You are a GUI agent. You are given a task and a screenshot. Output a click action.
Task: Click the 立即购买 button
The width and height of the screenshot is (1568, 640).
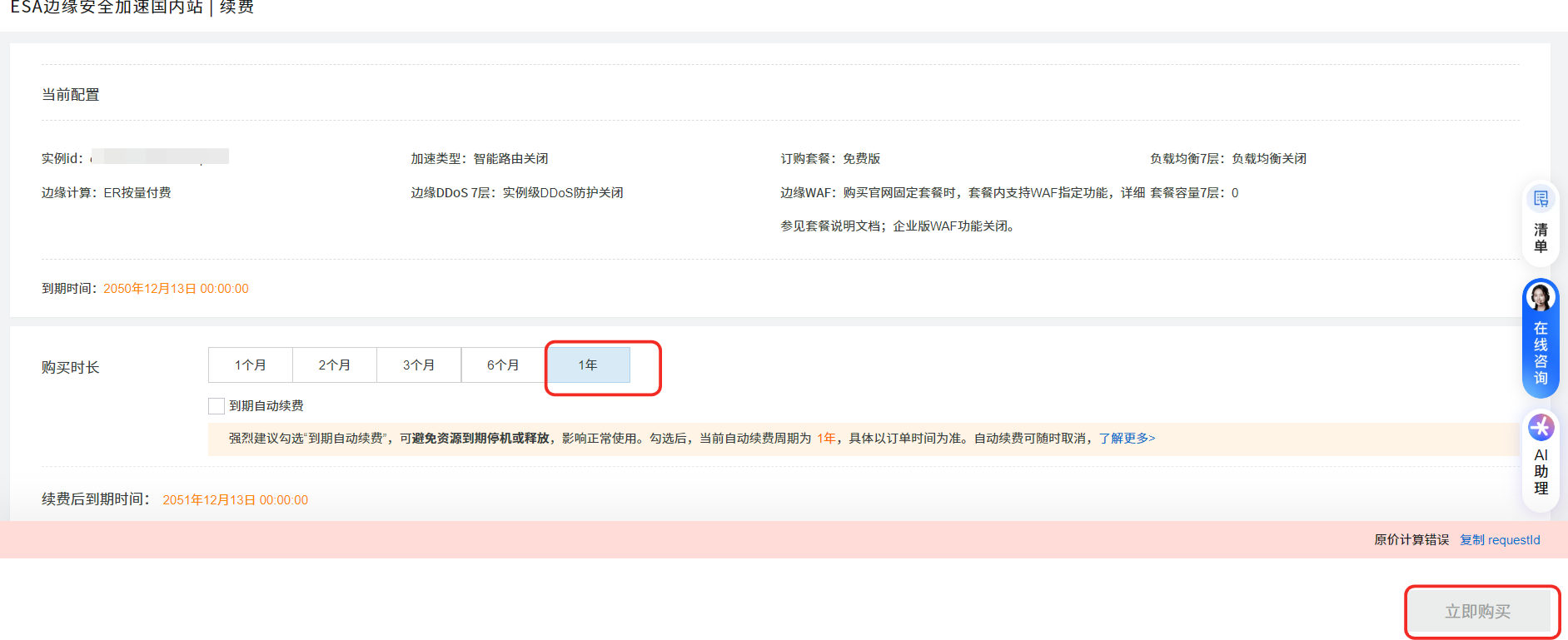(x=1478, y=612)
